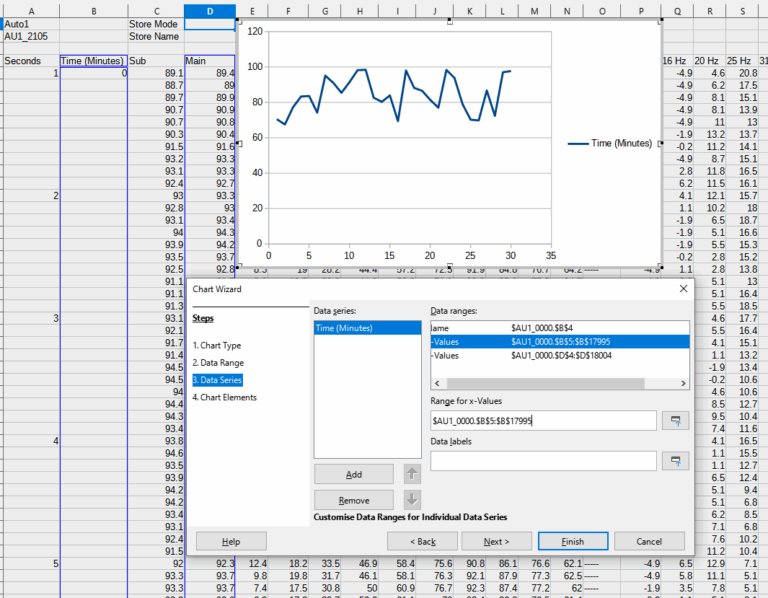
Task: Click the 25 Hz header cell
Action: 742,61
